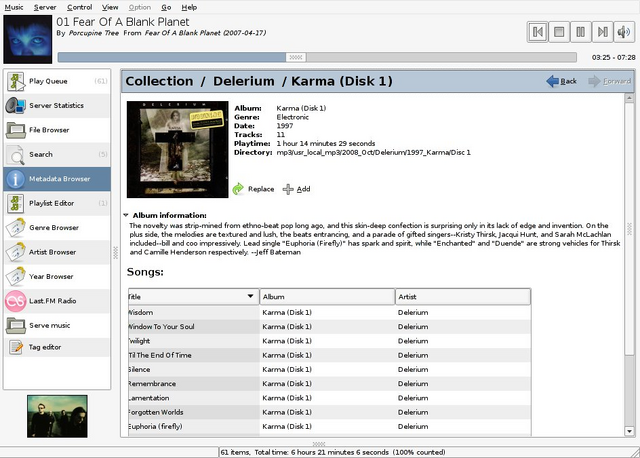This screenshot has width=640, height=458.
Task: Select the Remembrance song row
Action: 329,384
